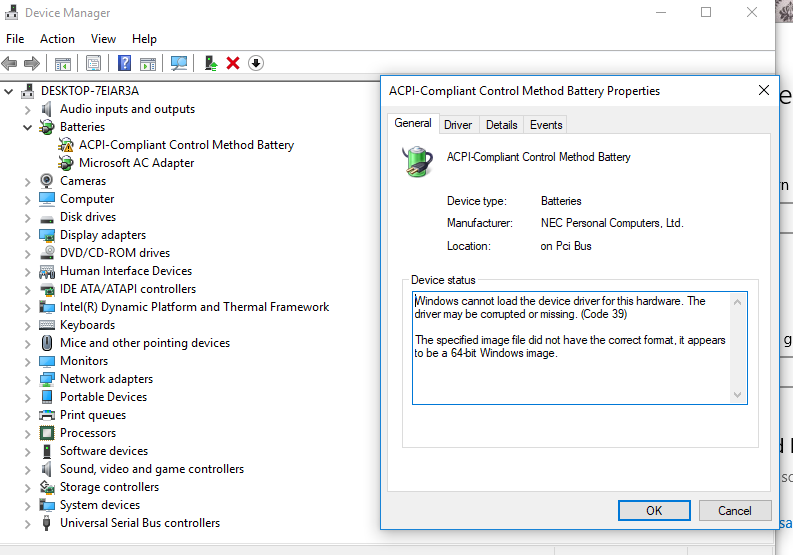Image resolution: width=793 pixels, height=555 pixels.
Task: Expand Audio inputs and outputs
Action: pos(27,109)
